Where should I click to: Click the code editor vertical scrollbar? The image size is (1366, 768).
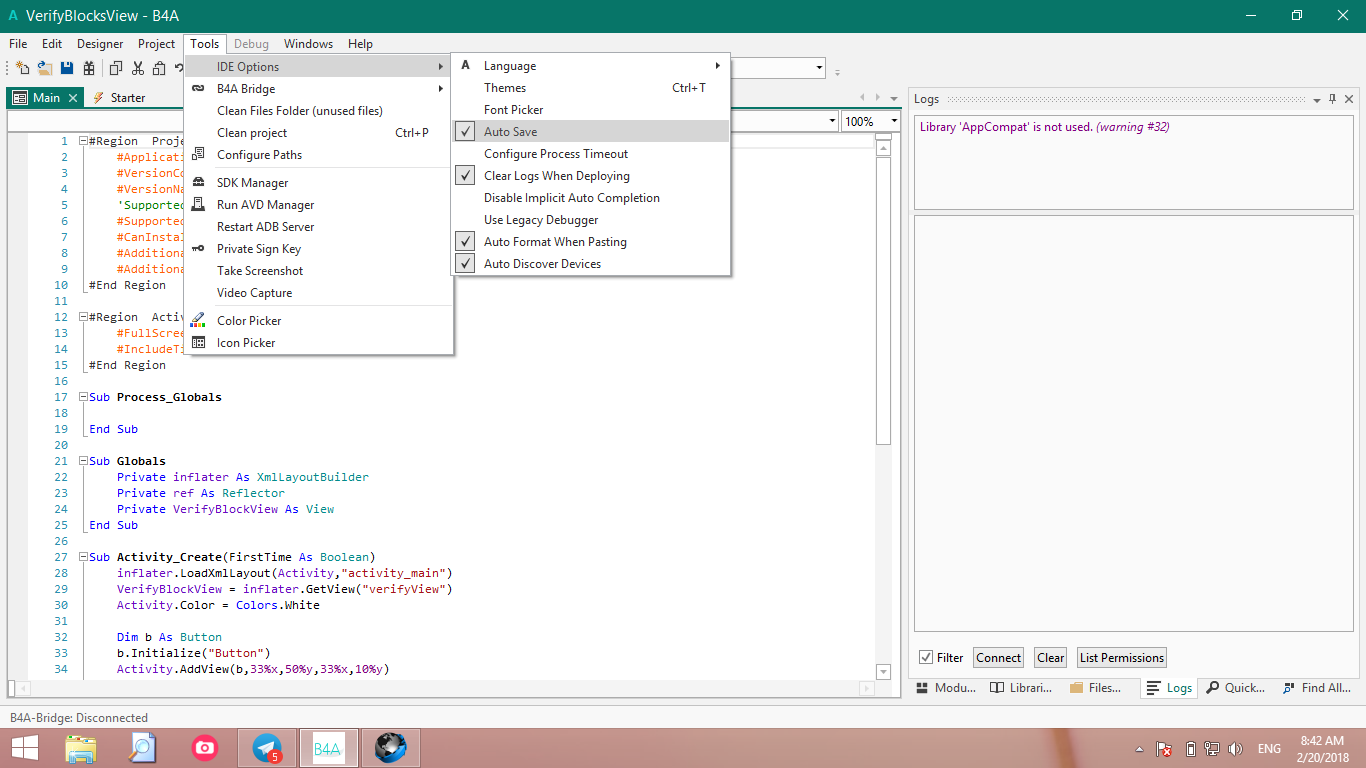point(883,300)
